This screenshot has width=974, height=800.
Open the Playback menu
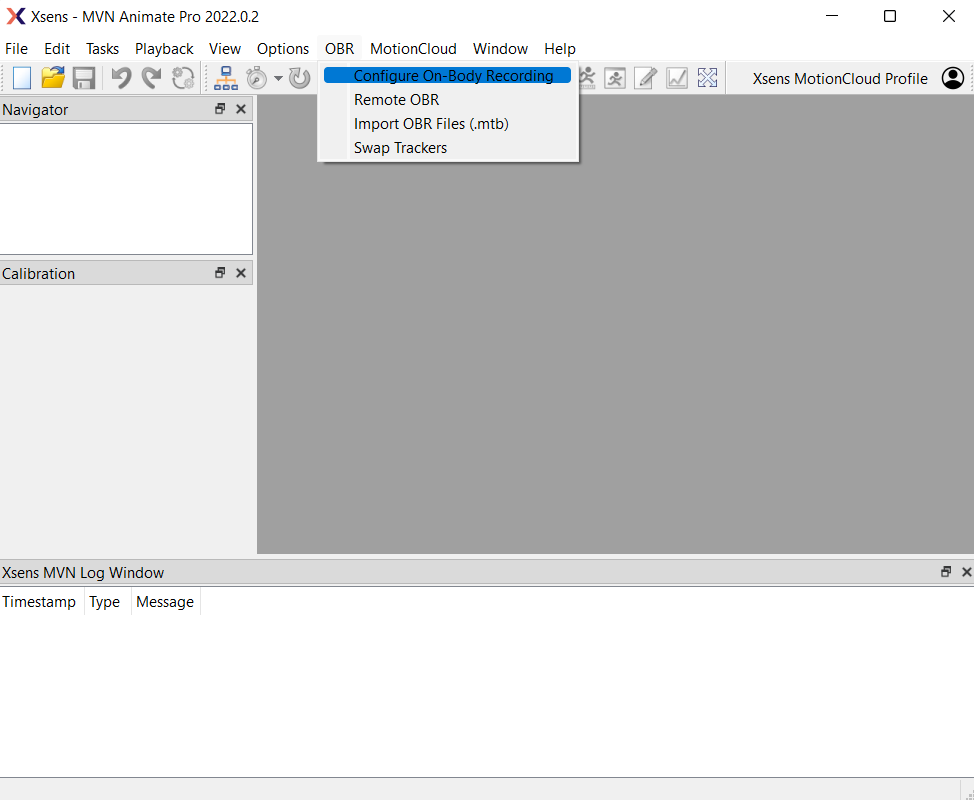[x=164, y=49]
